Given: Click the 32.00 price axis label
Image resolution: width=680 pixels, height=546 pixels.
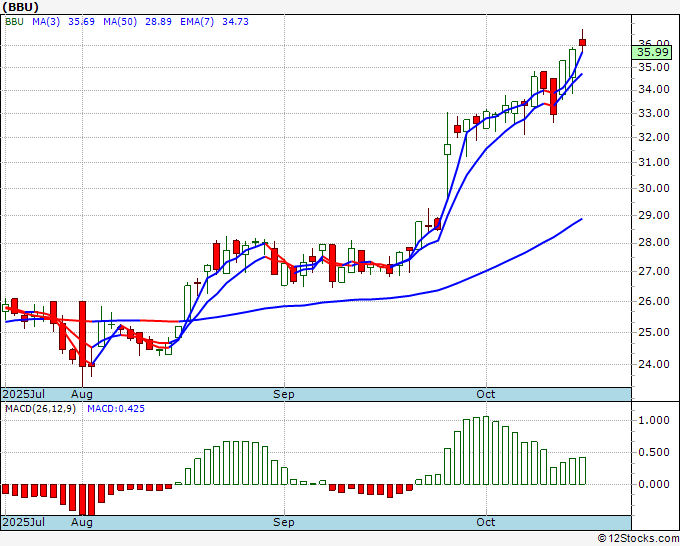Looking at the screenshot, I should [x=654, y=137].
